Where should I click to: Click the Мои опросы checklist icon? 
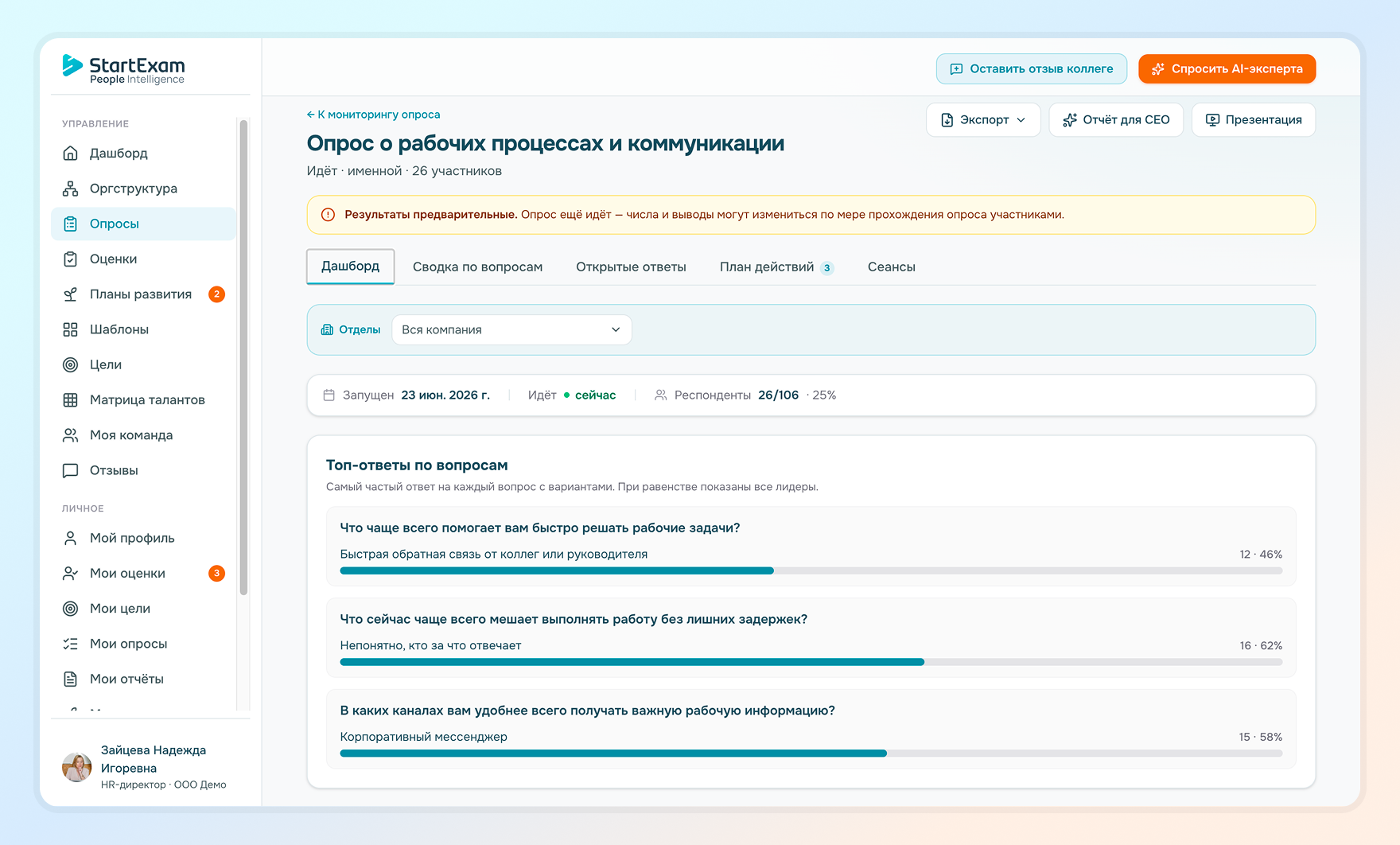(71, 644)
